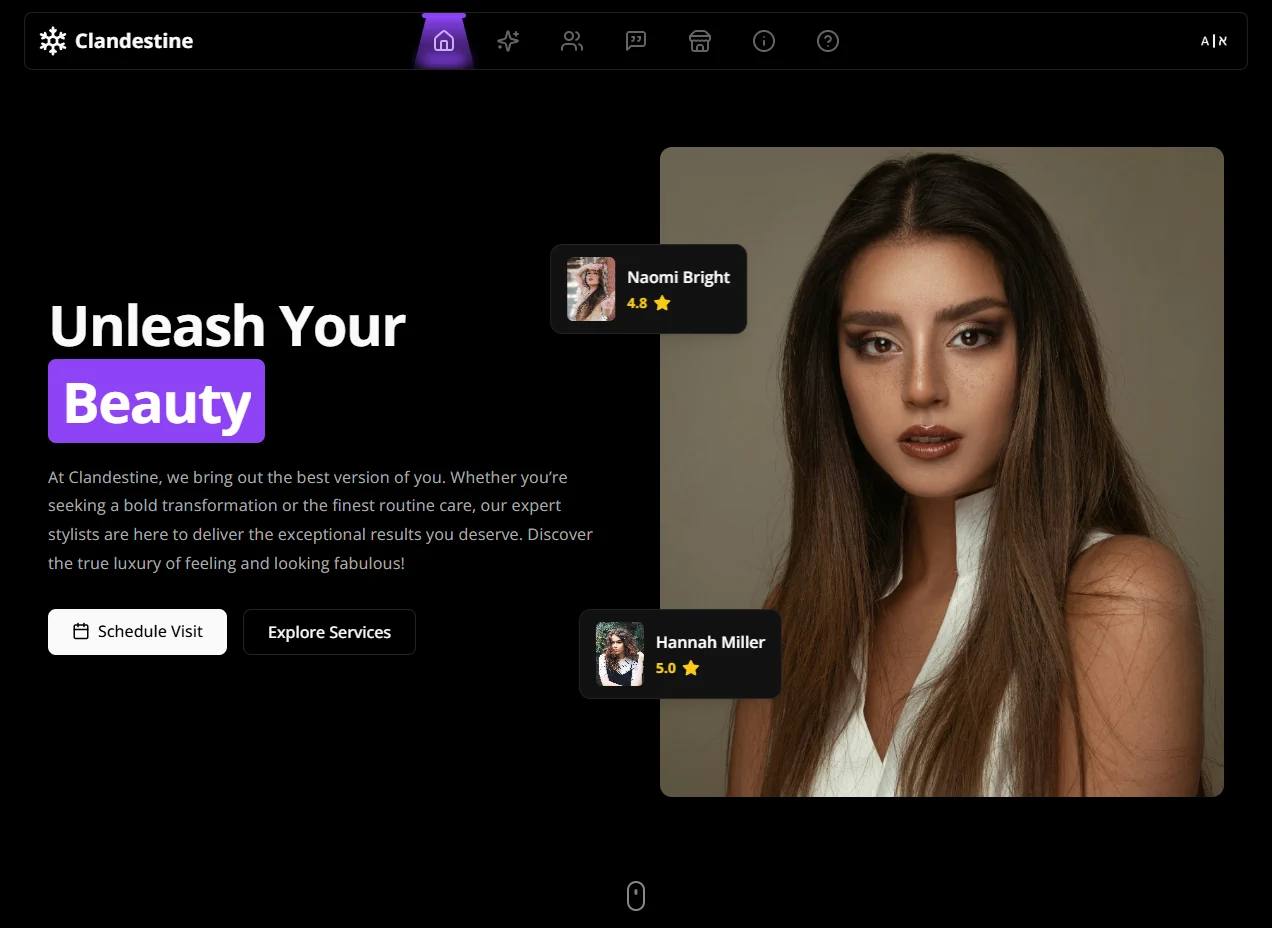Screen dimensions: 1272x928
Task: Open the sparkles services icon
Action: pos(508,41)
